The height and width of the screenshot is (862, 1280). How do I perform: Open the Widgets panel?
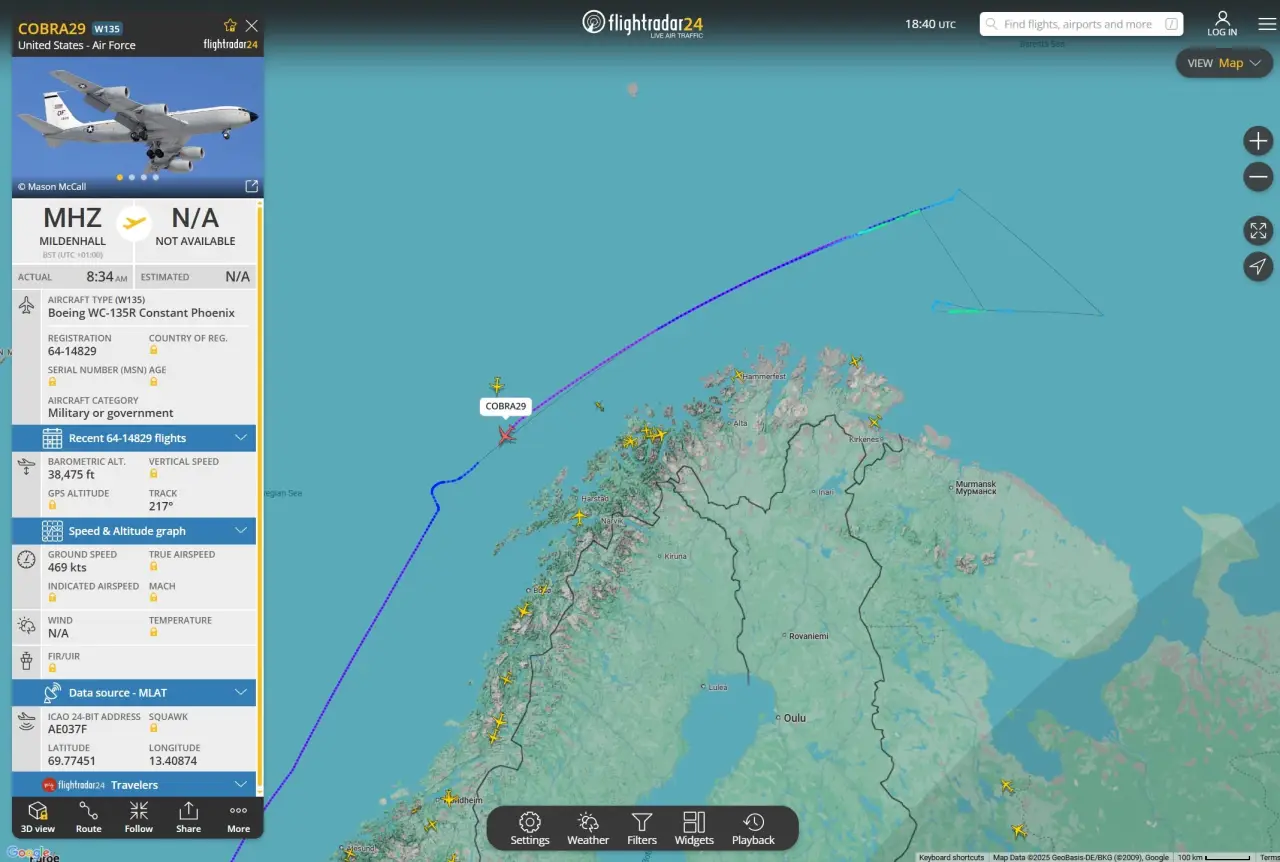coord(694,829)
